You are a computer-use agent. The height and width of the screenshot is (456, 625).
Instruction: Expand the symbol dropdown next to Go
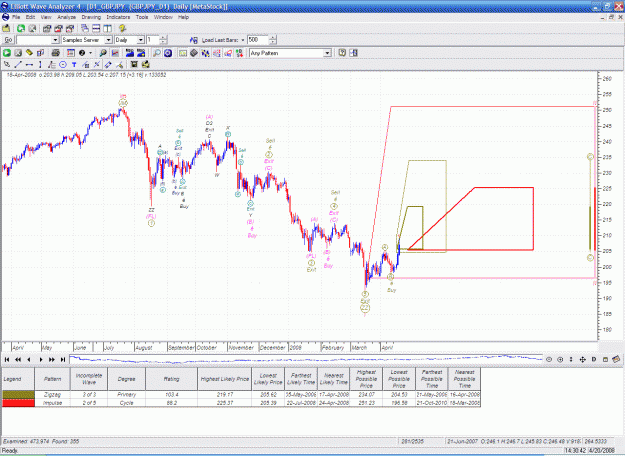[x=55, y=40]
